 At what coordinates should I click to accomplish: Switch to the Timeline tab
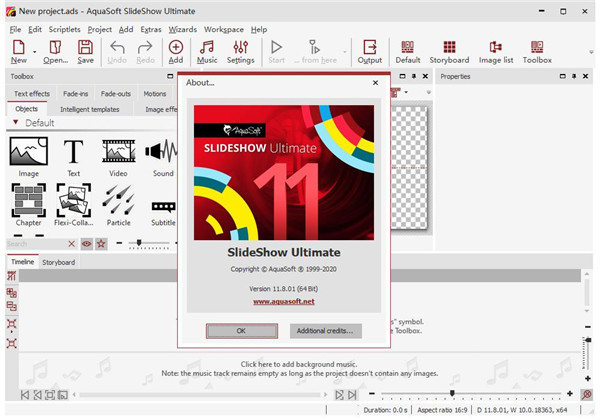tap(22, 262)
